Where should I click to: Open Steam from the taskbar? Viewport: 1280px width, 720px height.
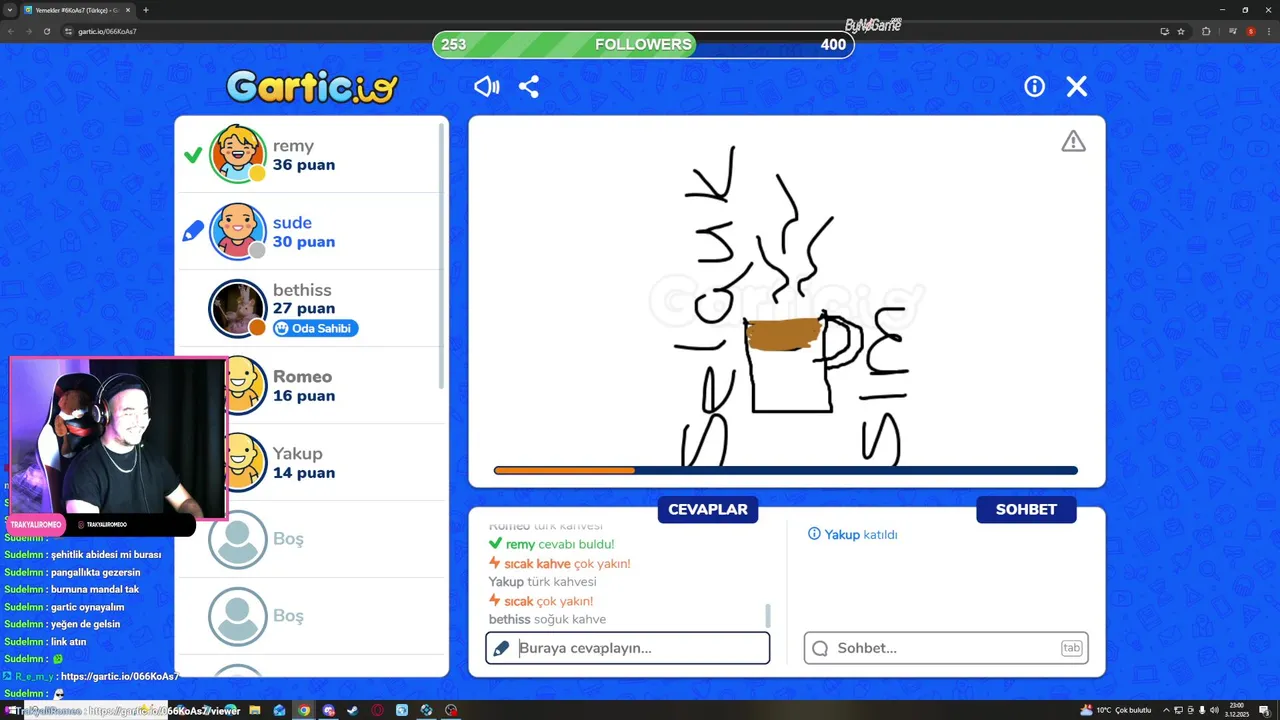pyautogui.click(x=352, y=710)
